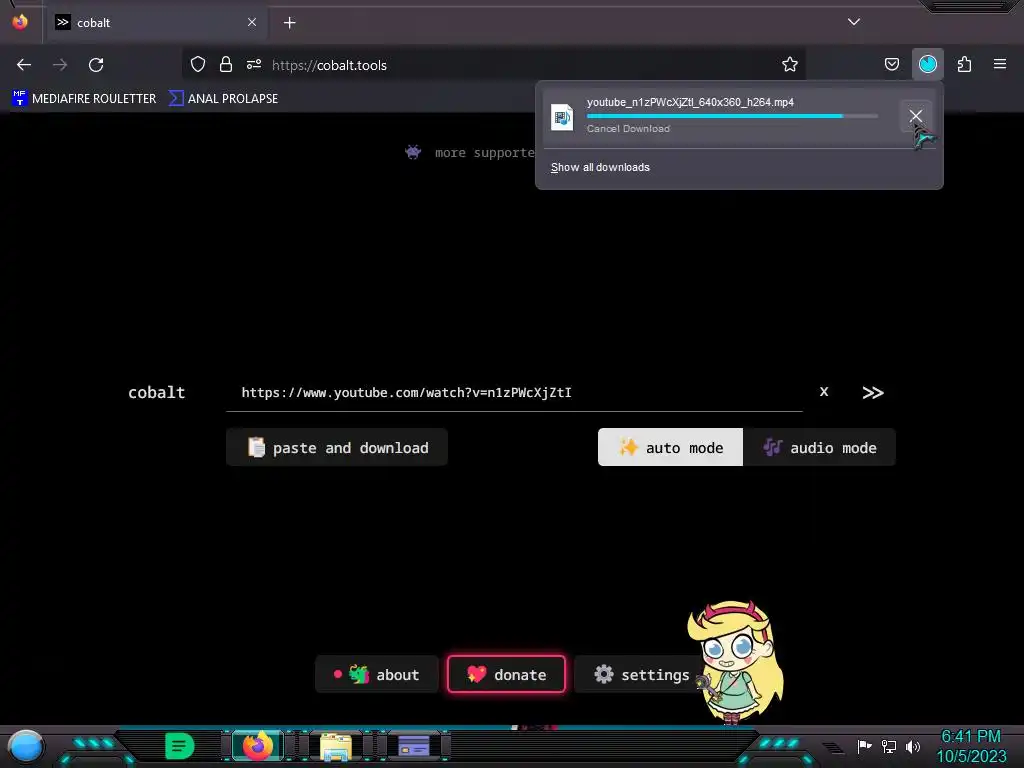
Task: Click the downloading mp4 file icon
Action: pos(562,117)
